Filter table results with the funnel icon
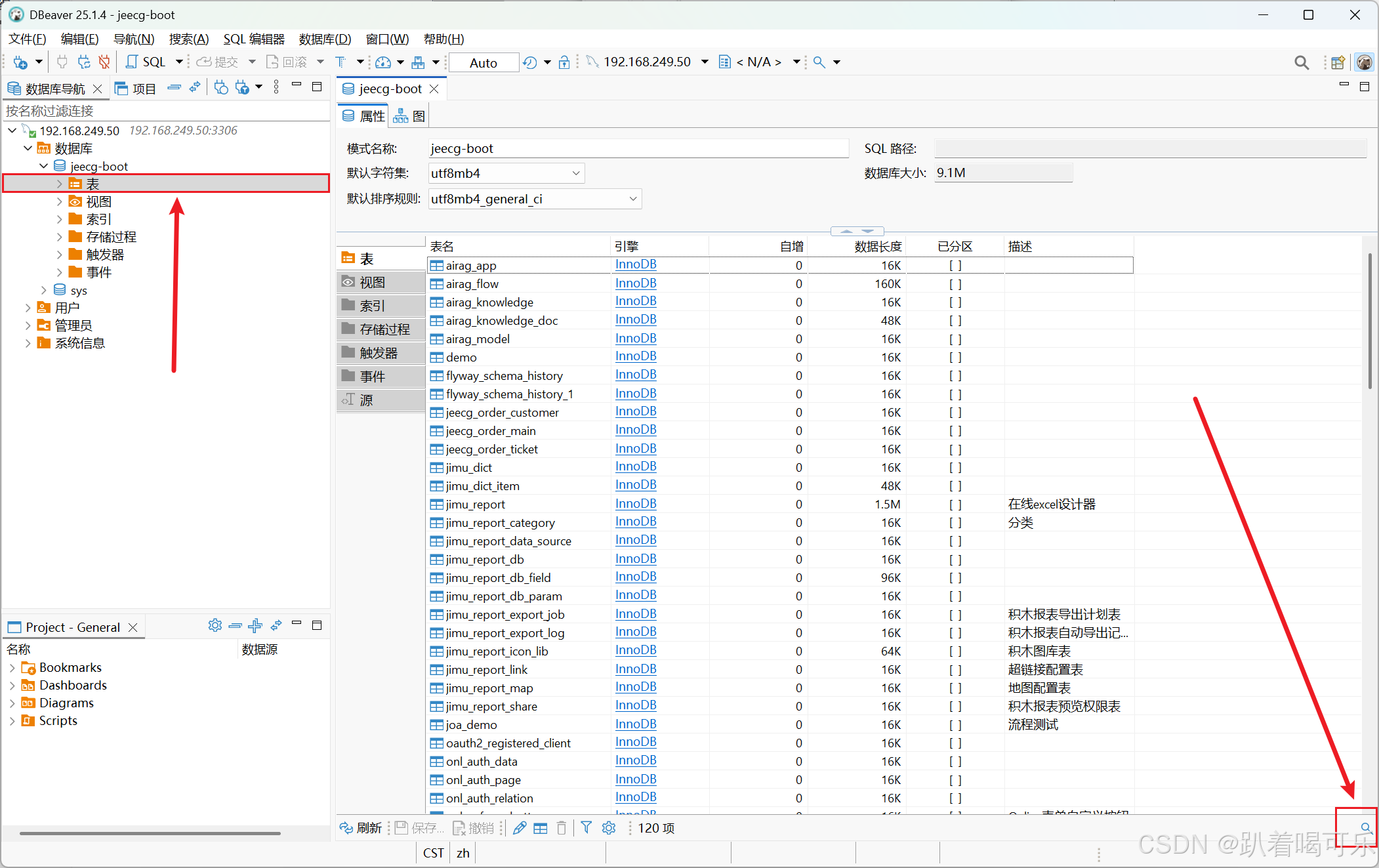The image size is (1379, 868). pos(586,828)
